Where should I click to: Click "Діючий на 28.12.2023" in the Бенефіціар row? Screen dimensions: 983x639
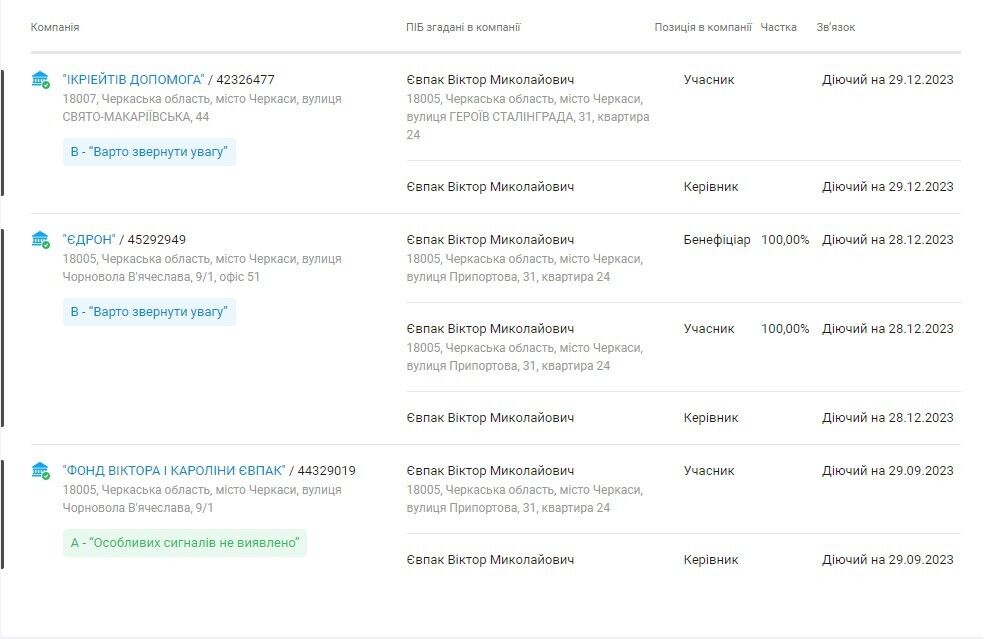coord(888,240)
